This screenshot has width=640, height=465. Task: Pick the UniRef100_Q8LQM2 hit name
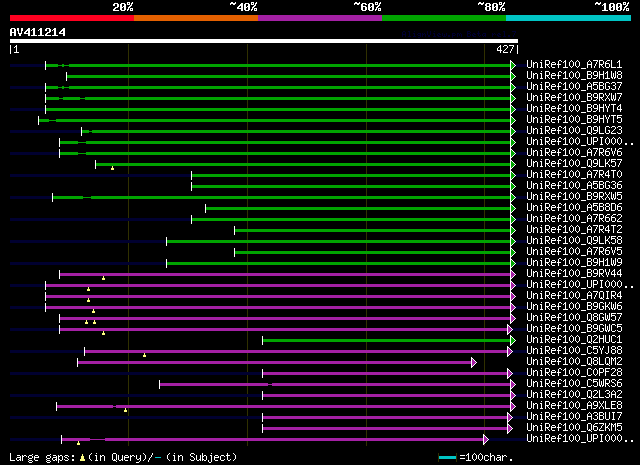click(x=574, y=362)
